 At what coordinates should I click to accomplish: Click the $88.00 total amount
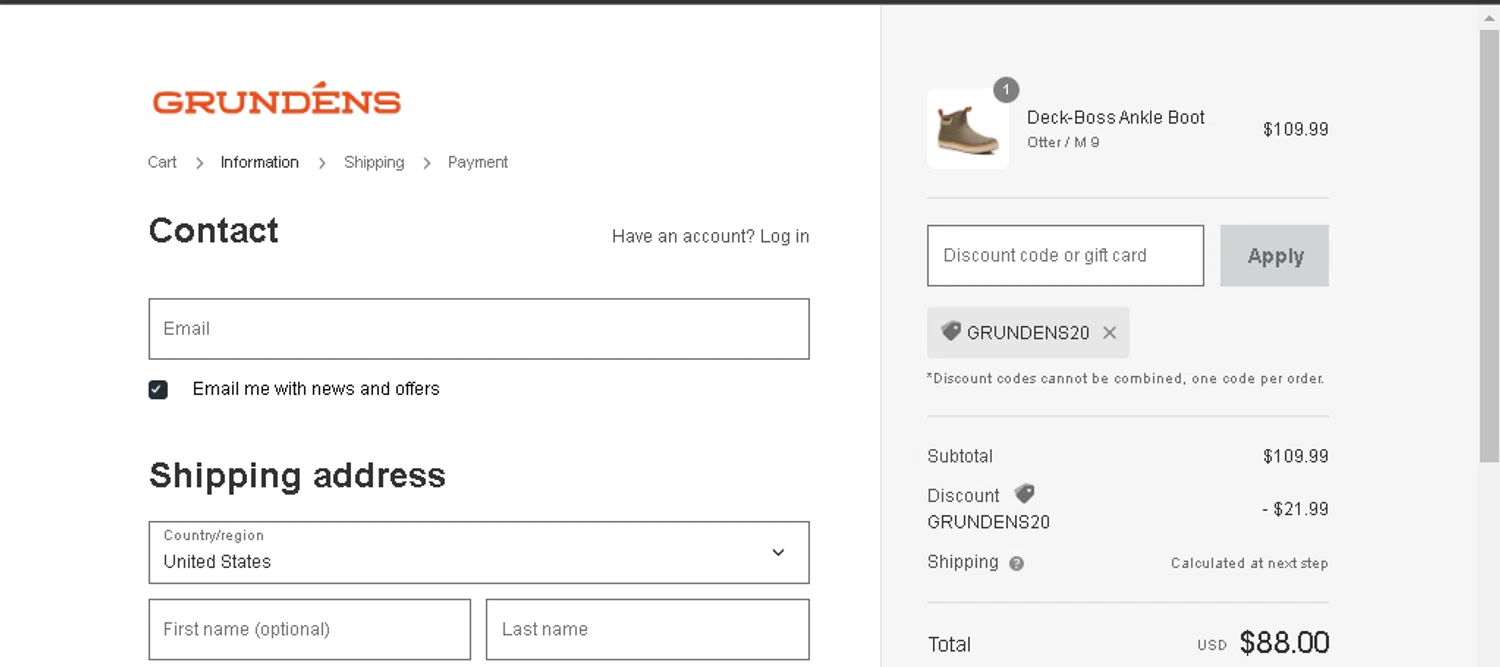(x=1285, y=642)
